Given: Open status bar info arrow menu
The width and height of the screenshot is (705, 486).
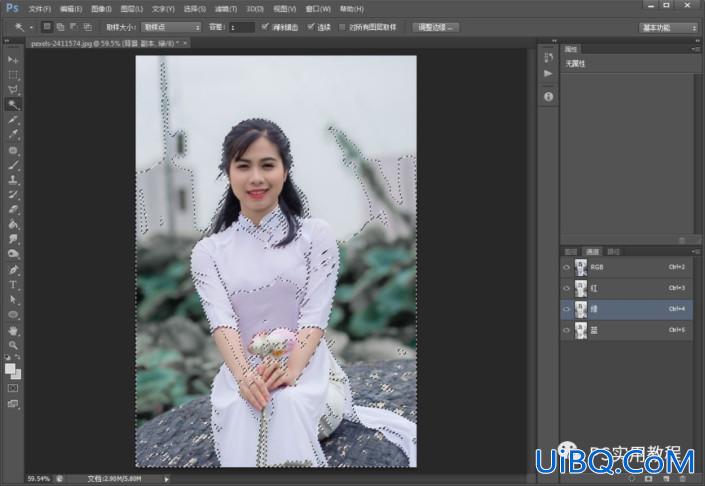Looking at the screenshot, I should 166,479.
